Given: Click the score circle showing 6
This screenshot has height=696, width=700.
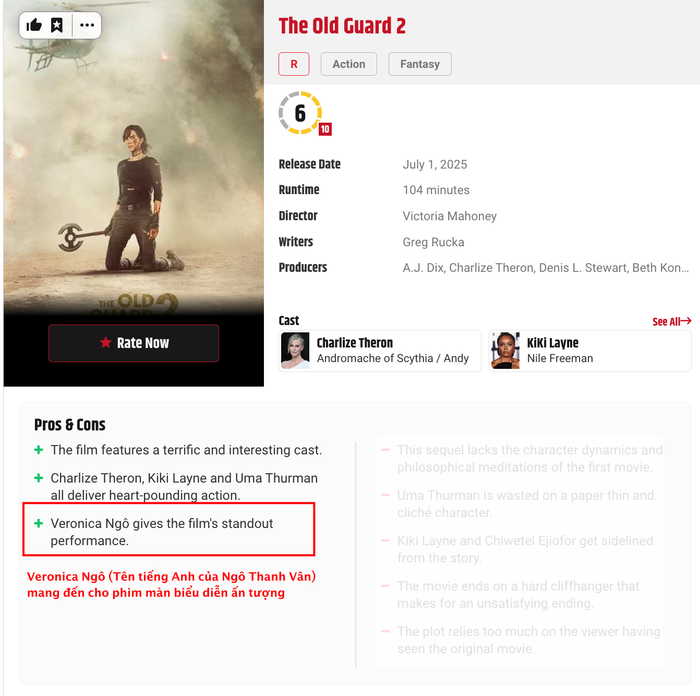Looking at the screenshot, I should click(300, 113).
